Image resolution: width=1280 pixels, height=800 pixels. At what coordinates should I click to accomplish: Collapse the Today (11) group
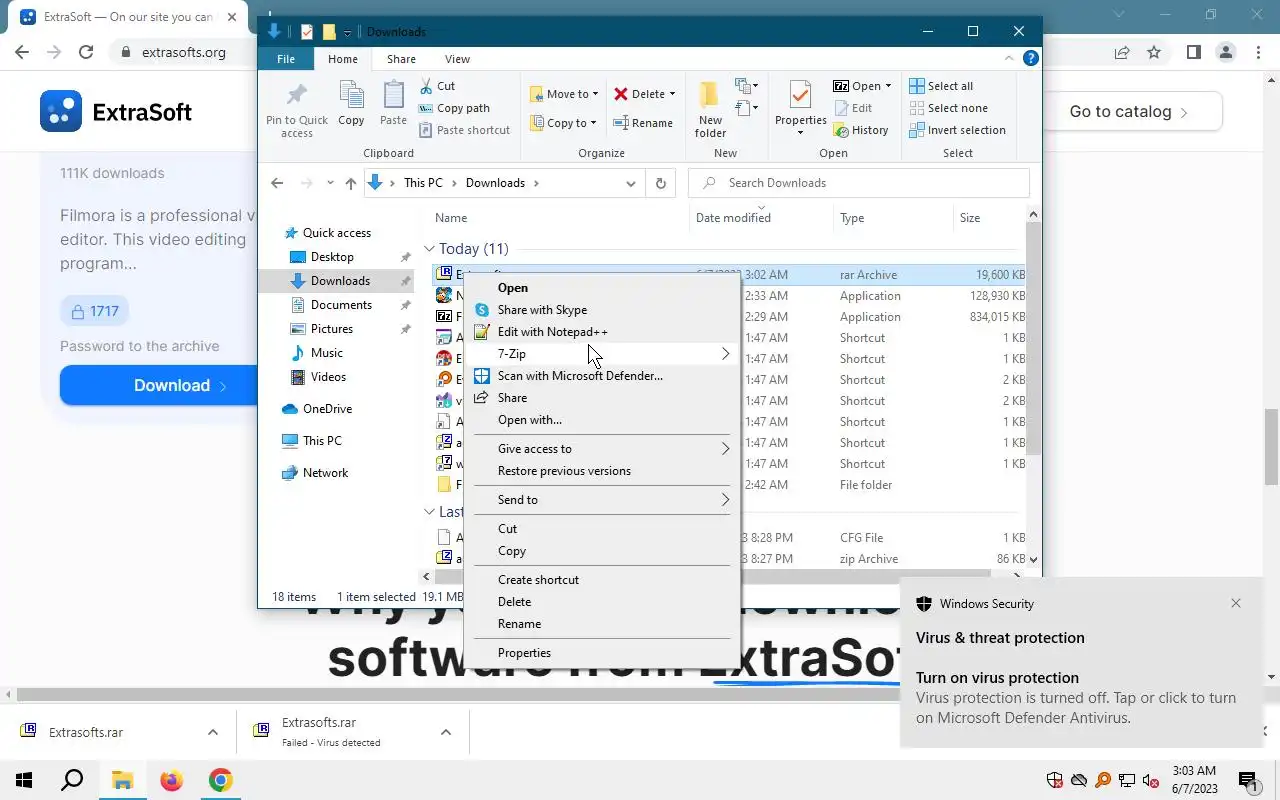429,249
